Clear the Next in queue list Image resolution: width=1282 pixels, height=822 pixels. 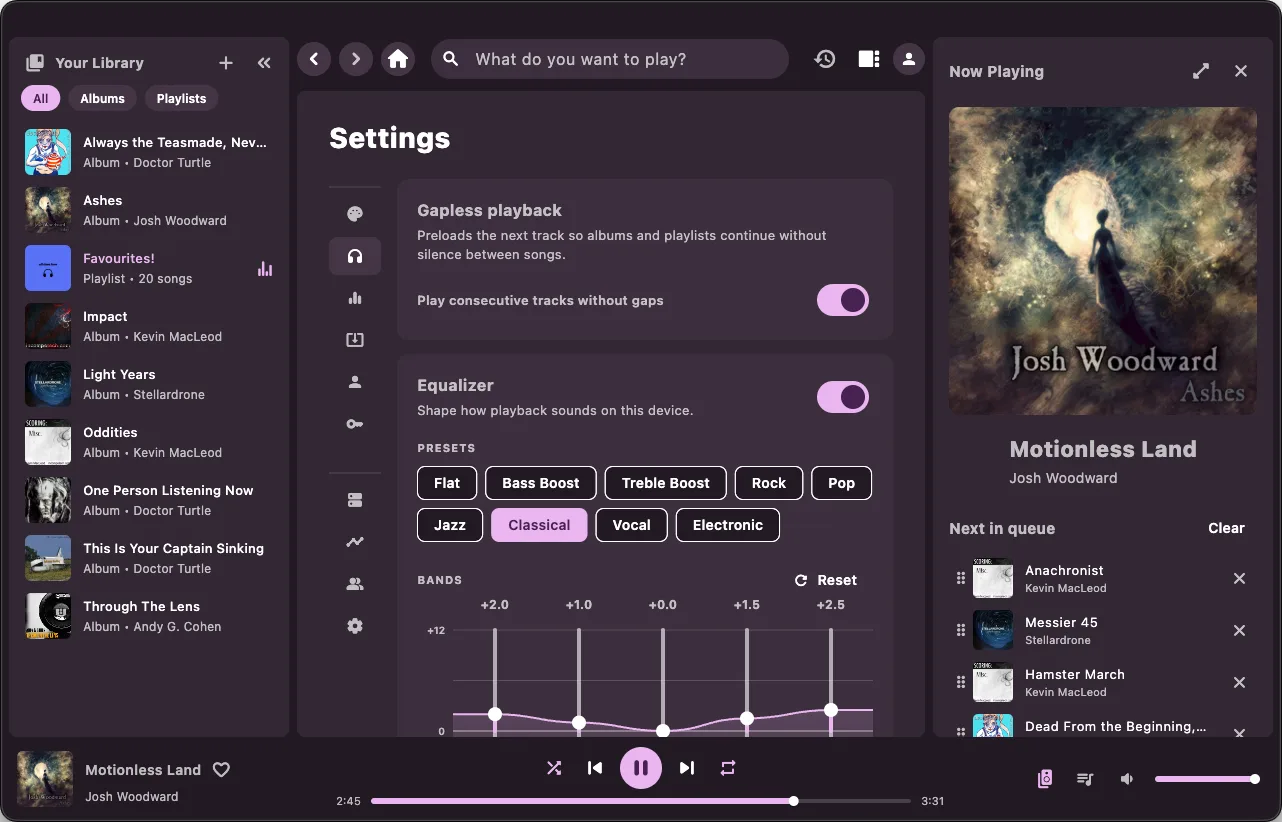[x=1226, y=528]
